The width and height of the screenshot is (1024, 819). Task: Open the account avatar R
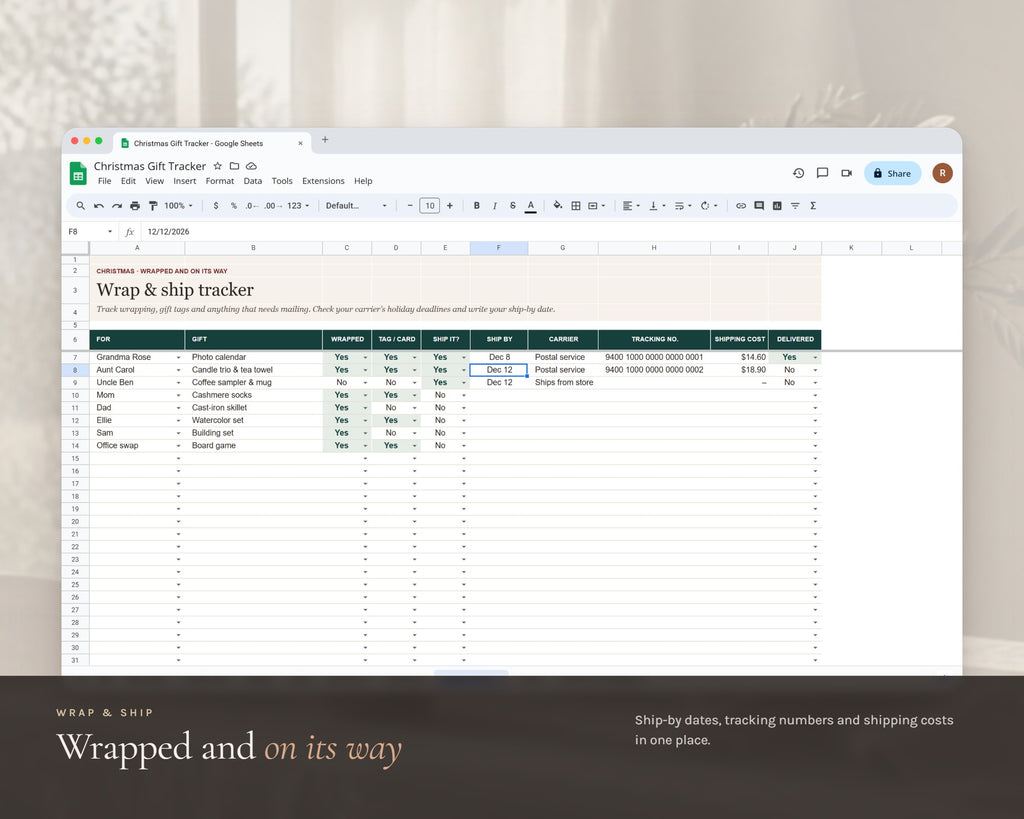pos(942,173)
